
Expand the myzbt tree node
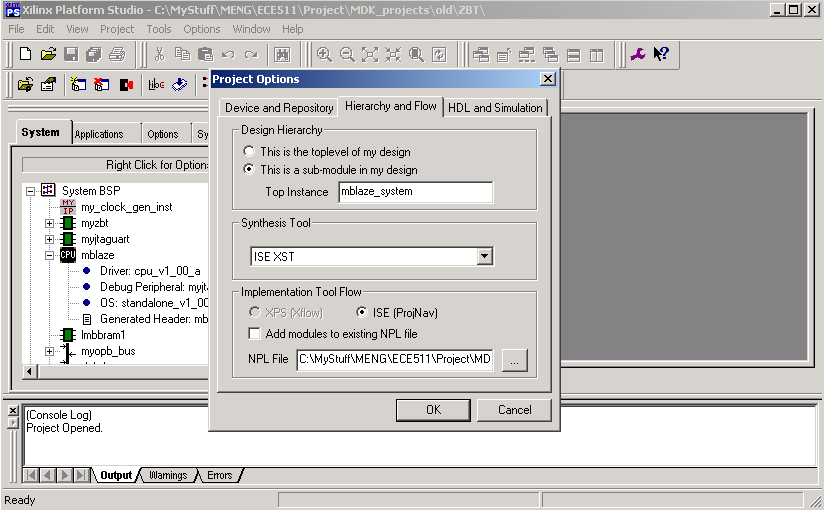pyautogui.click(x=50, y=223)
